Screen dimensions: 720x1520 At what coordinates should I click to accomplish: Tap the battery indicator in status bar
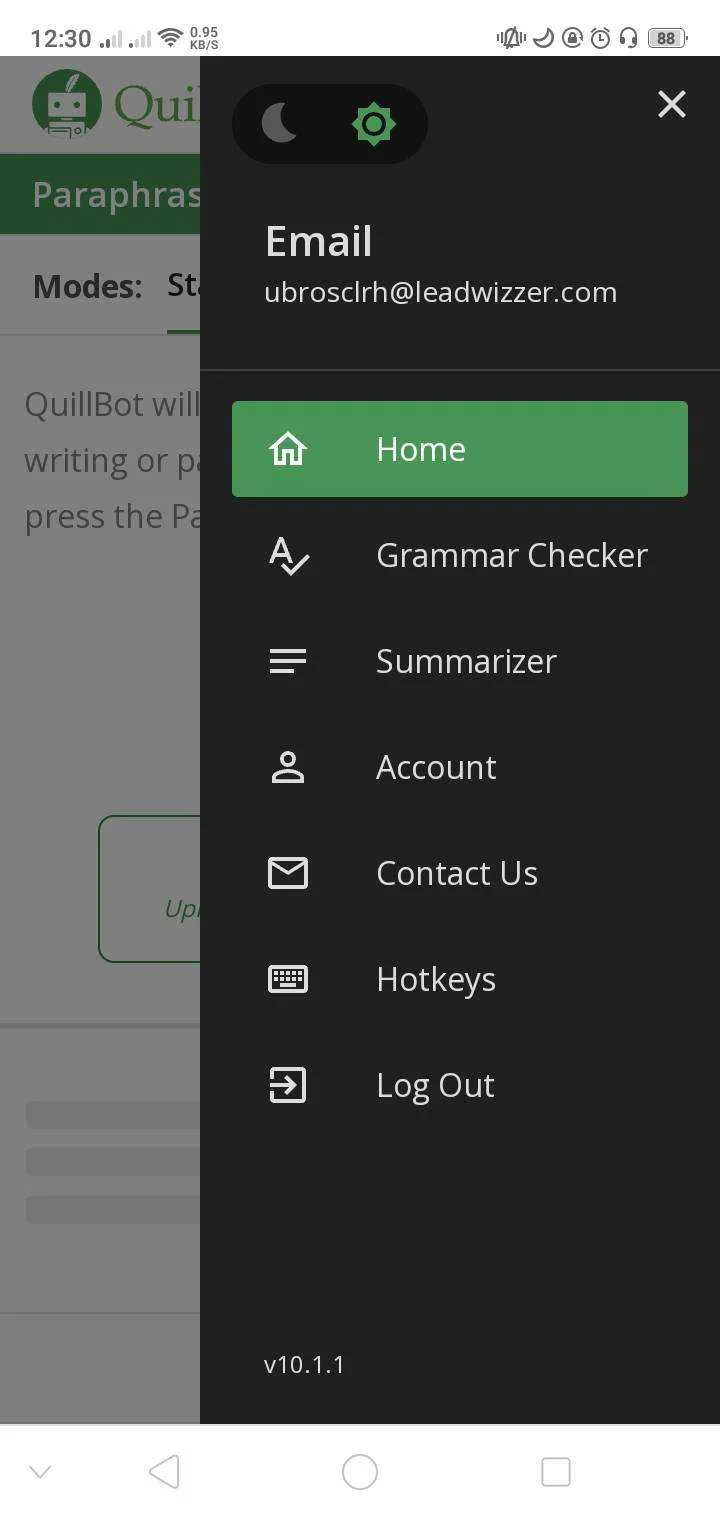click(x=667, y=38)
